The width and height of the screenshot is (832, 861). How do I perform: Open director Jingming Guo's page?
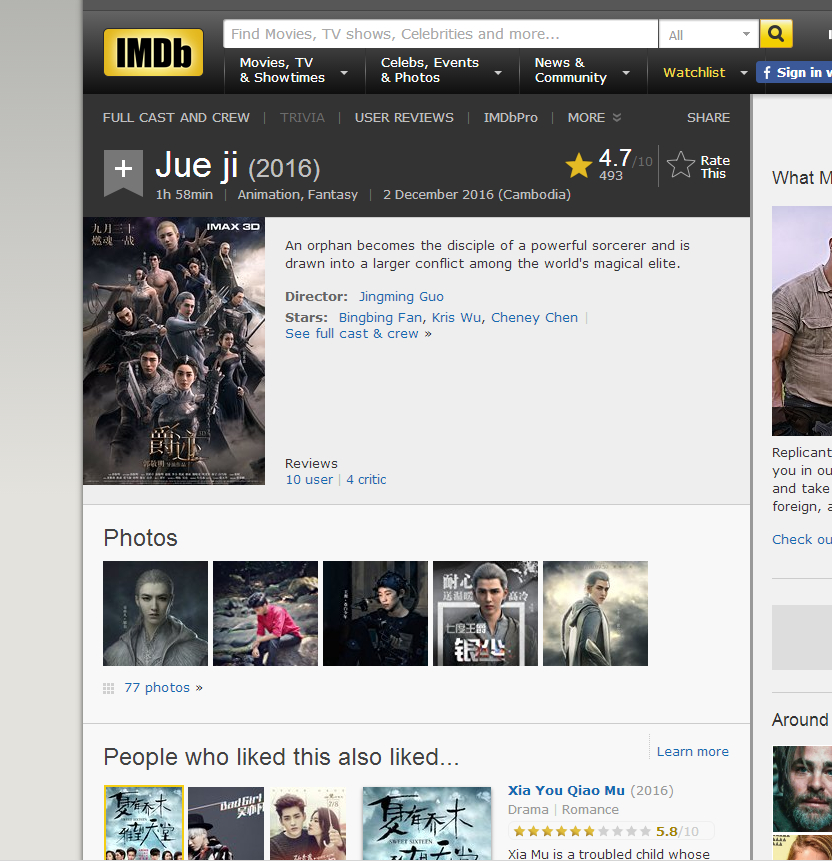[x=401, y=297]
